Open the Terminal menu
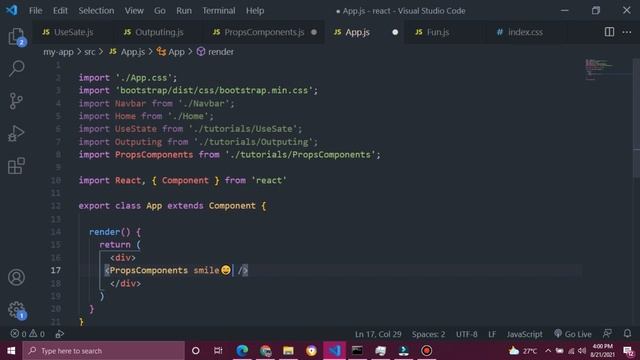This screenshot has height=360, width=640. click(x=219, y=11)
